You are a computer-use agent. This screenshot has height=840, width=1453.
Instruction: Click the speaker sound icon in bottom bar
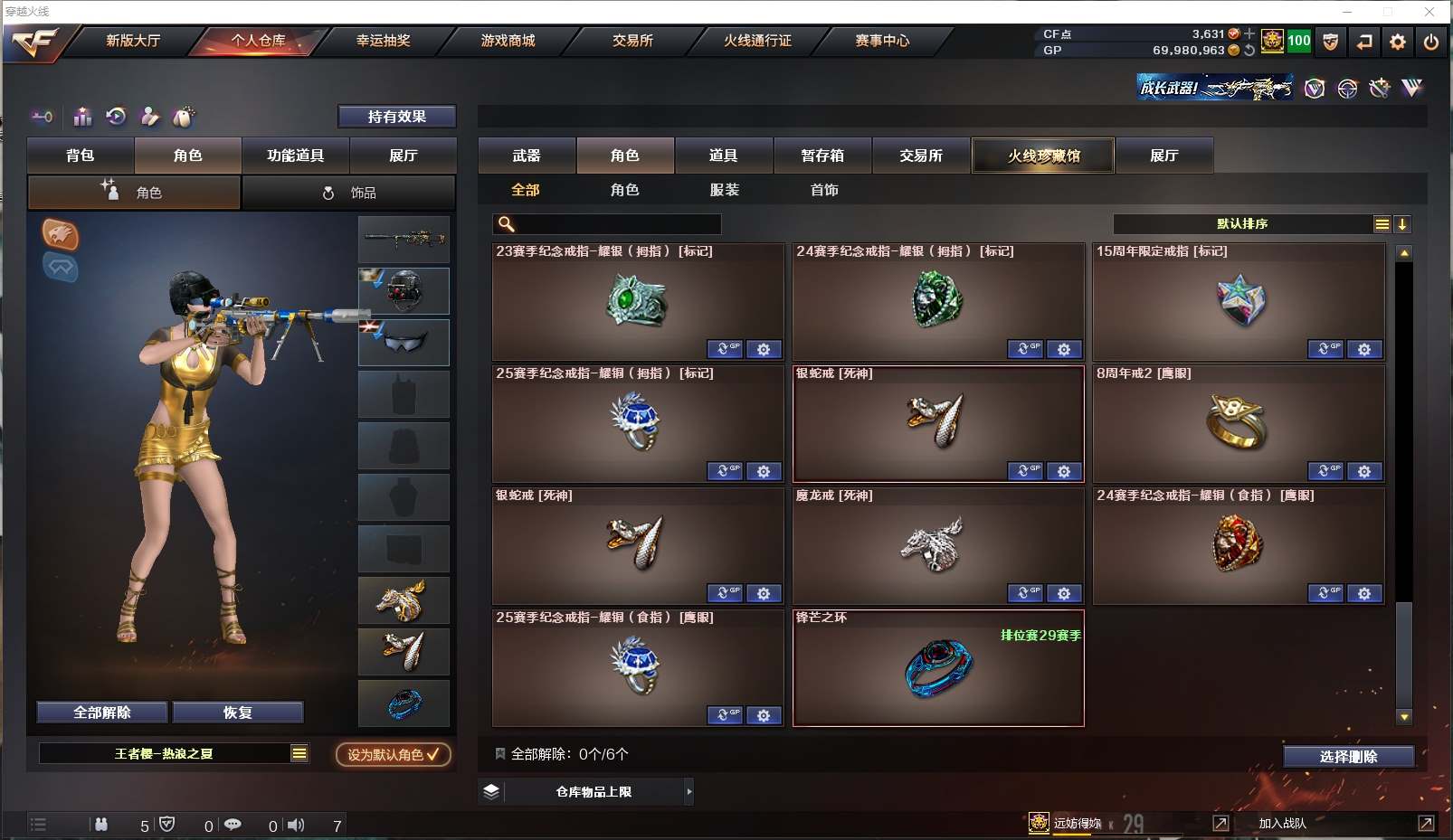pyautogui.click(x=296, y=825)
